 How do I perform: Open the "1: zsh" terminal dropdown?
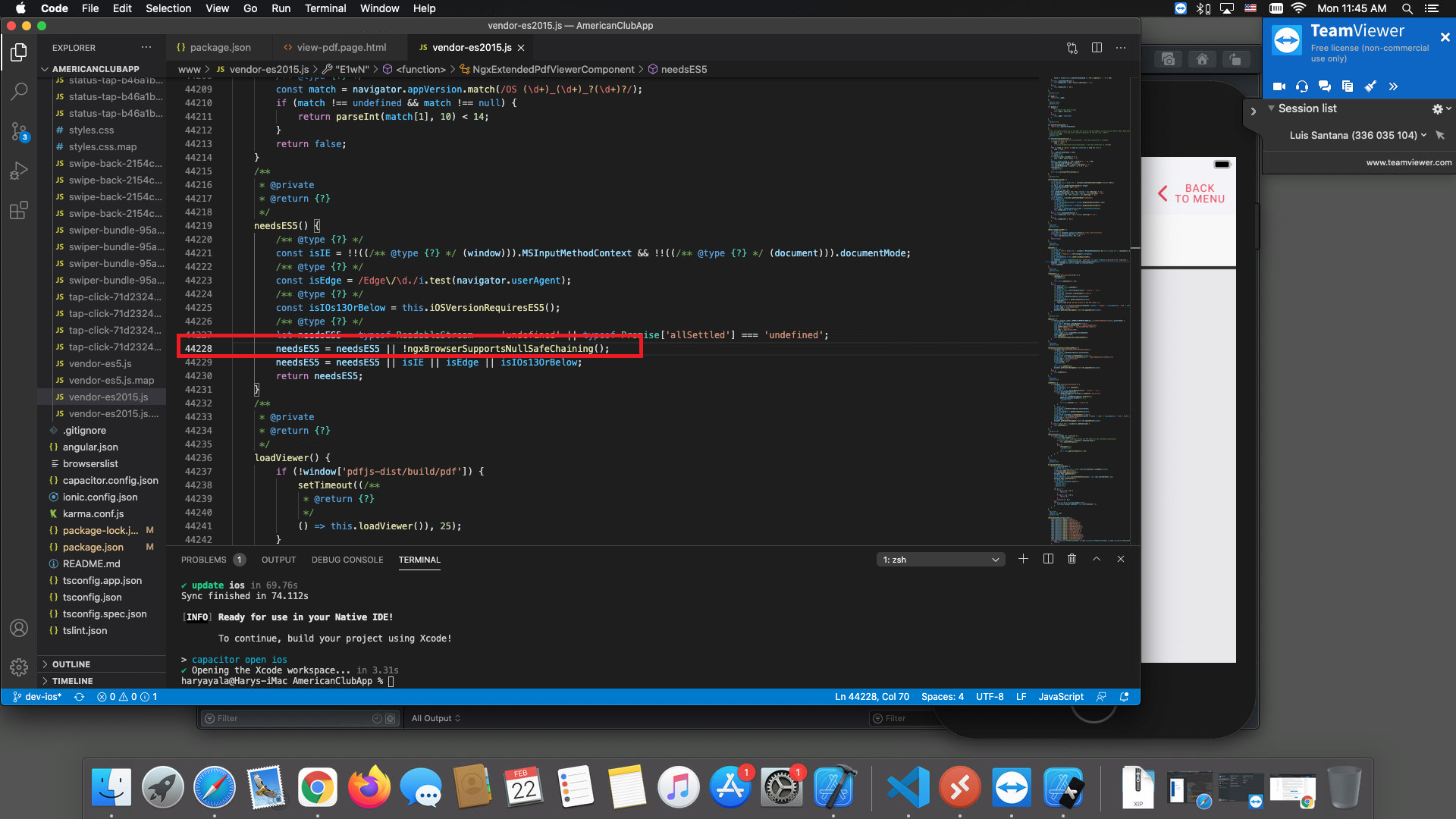(940, 560)
